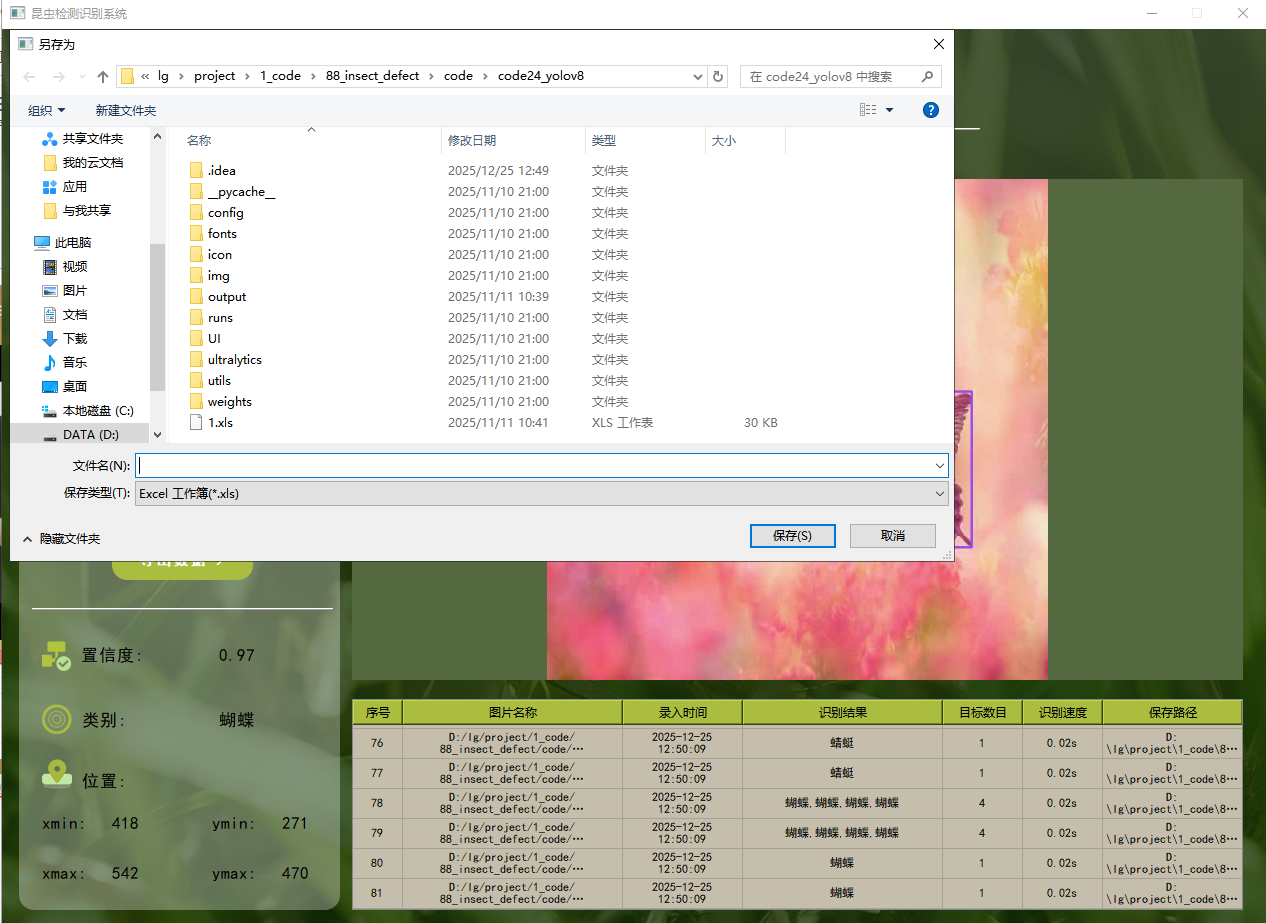Click the view layout icon
This screenshot has height=923, width=1266.
[868, 110]
